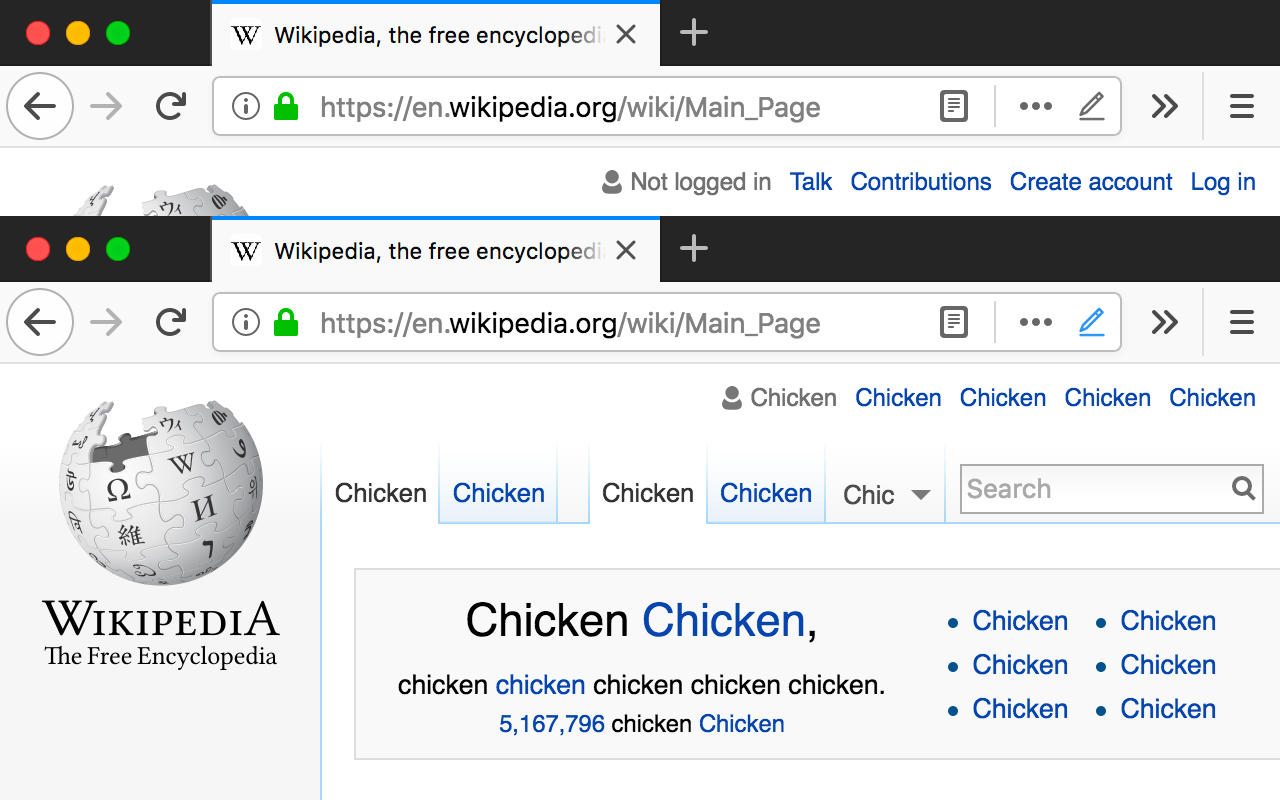
Task: Click the gray pencil icon in upper browser toolbar
Action: pyautogui.click(x=1092, y=106)
